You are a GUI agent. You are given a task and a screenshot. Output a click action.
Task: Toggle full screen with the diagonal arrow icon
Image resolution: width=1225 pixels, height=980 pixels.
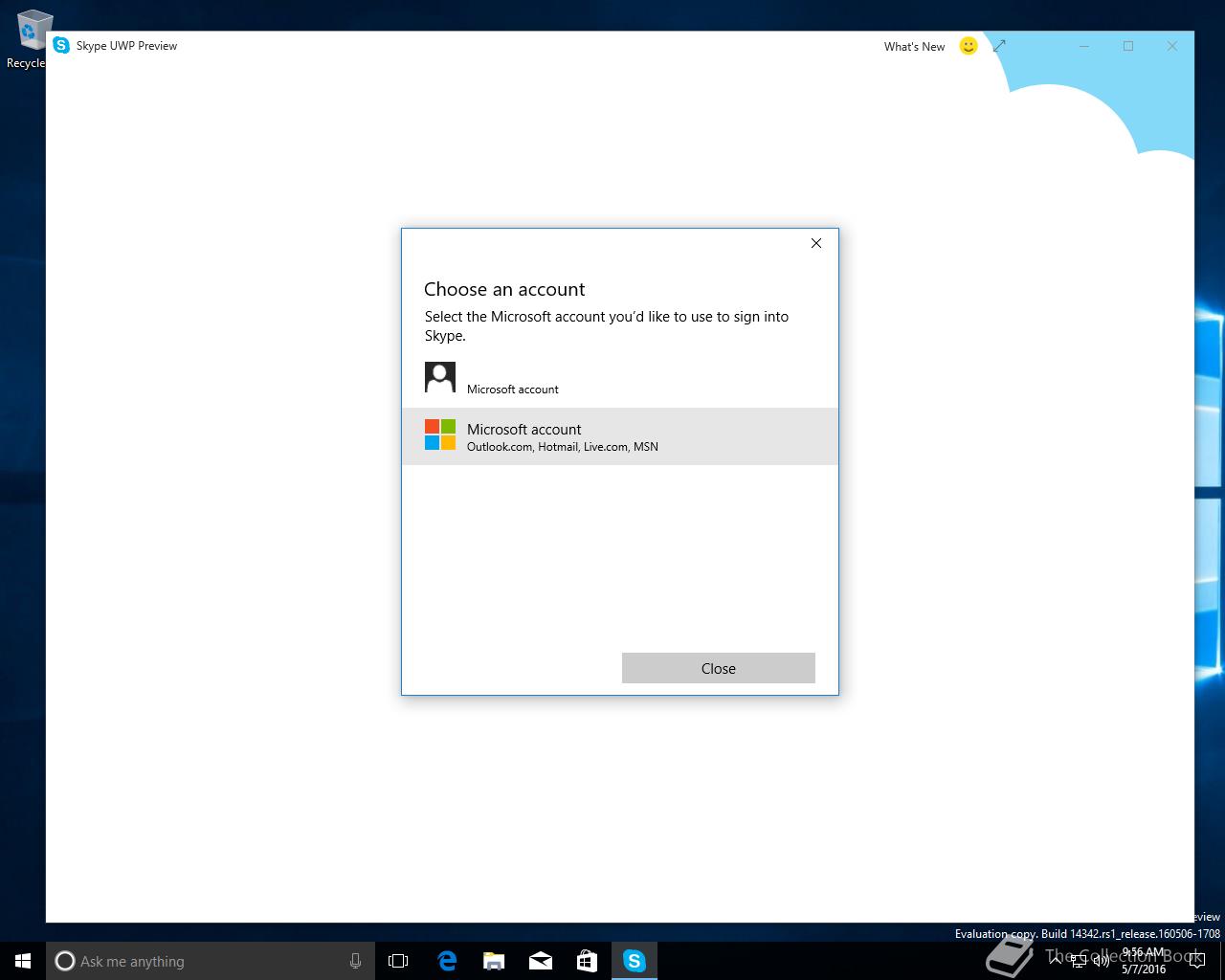999,46
